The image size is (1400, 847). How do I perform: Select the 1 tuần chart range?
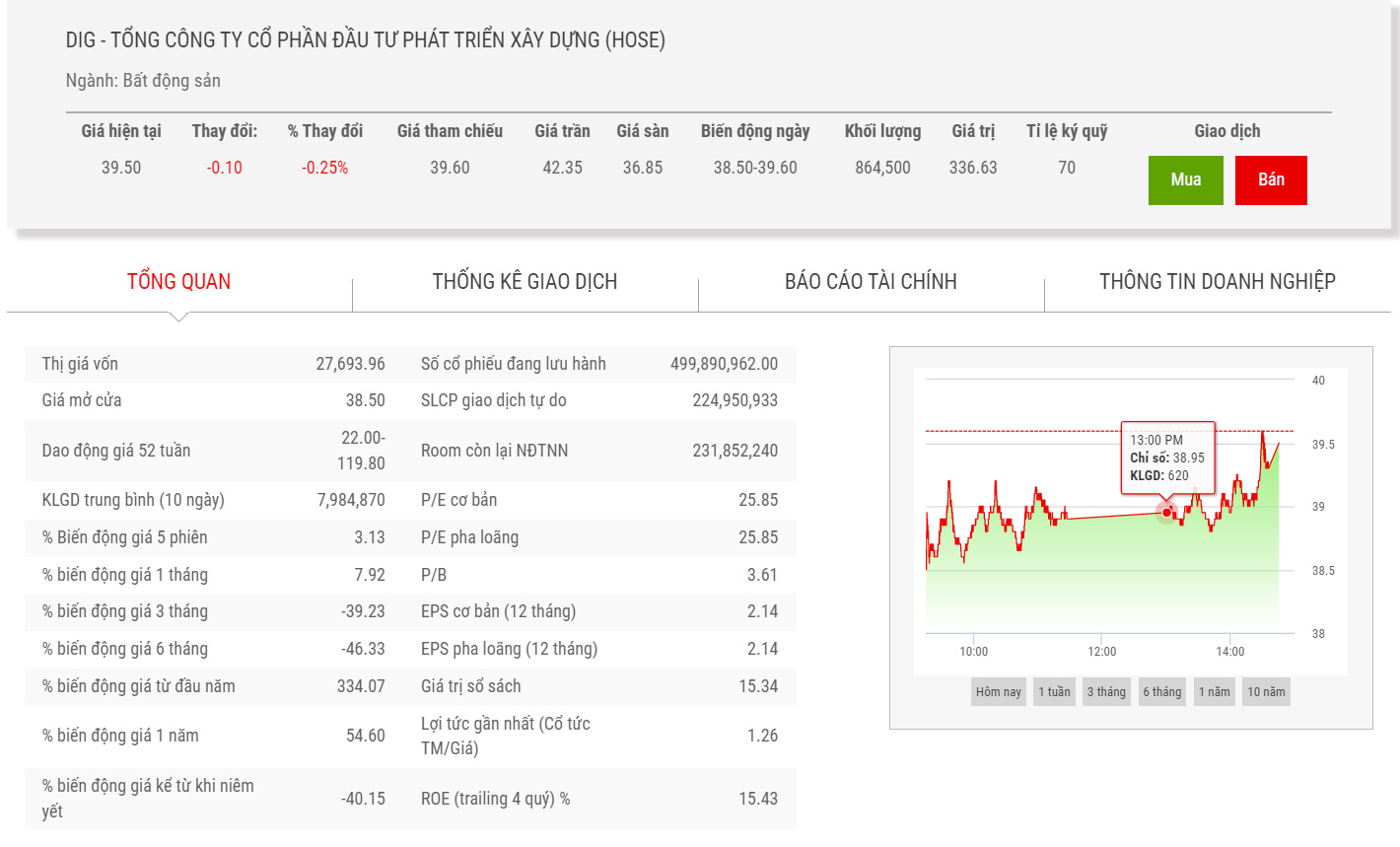click(1054, 692)
